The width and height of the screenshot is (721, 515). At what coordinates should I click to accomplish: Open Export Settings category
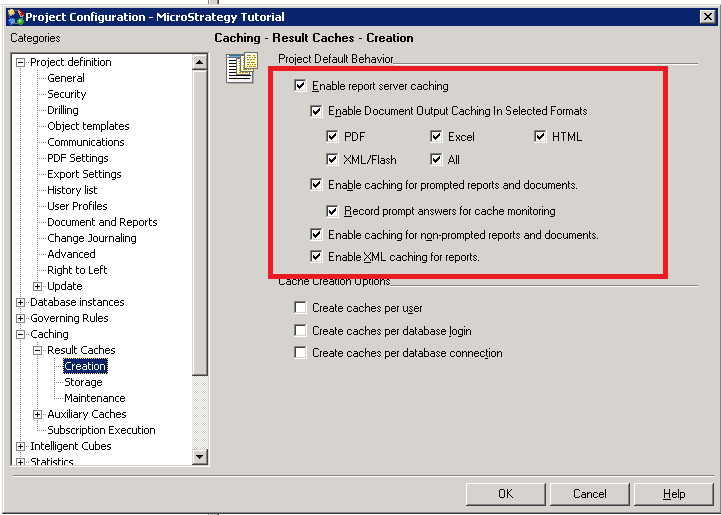click(84, 174)
